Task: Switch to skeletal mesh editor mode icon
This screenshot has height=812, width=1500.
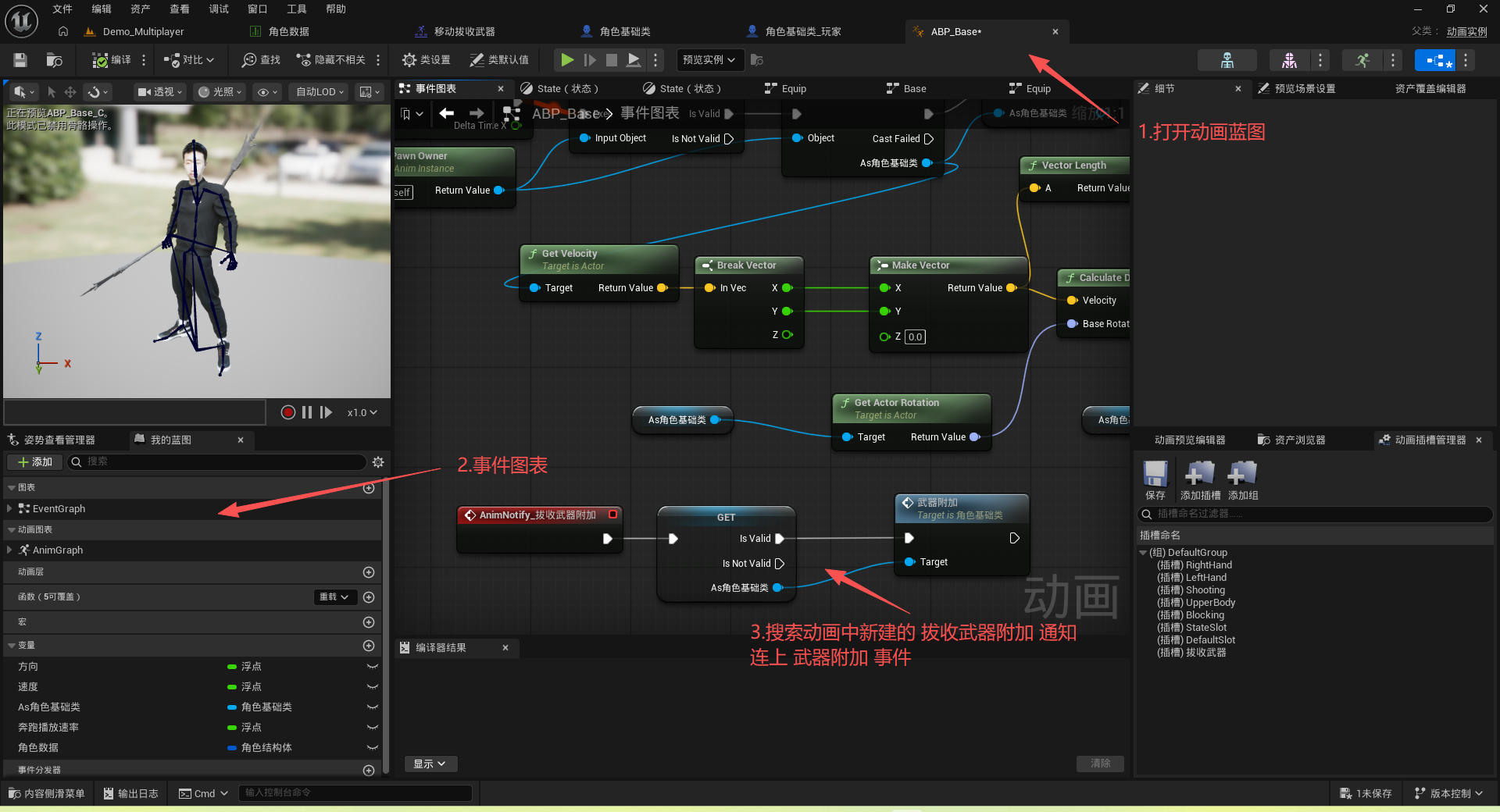Action: coord(1289,60)
